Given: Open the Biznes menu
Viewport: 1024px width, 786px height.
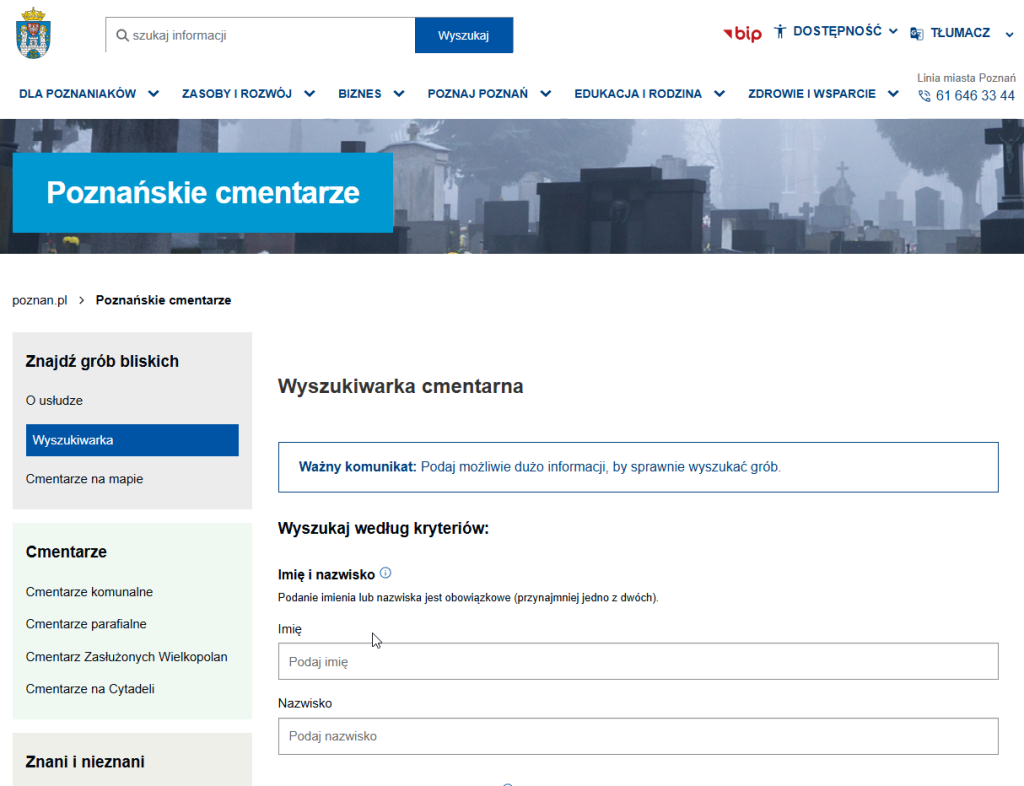Looking at the screenshot, I should pyautogui.click(x=360, y=94).
